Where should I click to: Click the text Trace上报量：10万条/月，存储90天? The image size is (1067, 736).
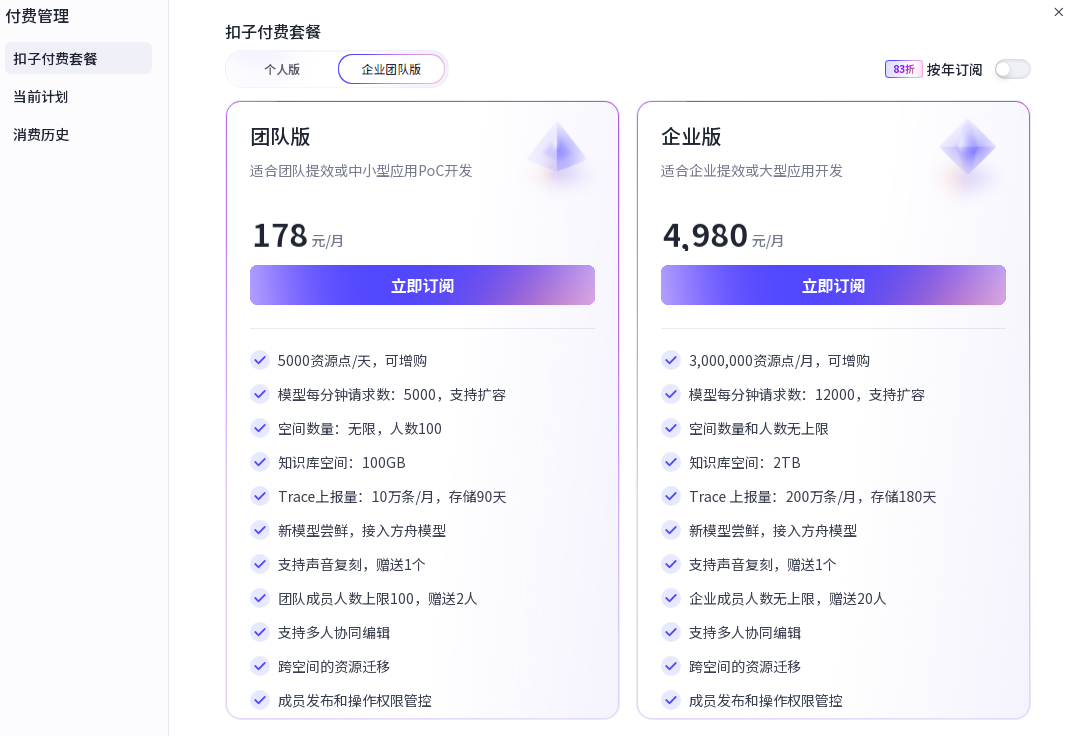pyautogui.click(x=392, y=497)
